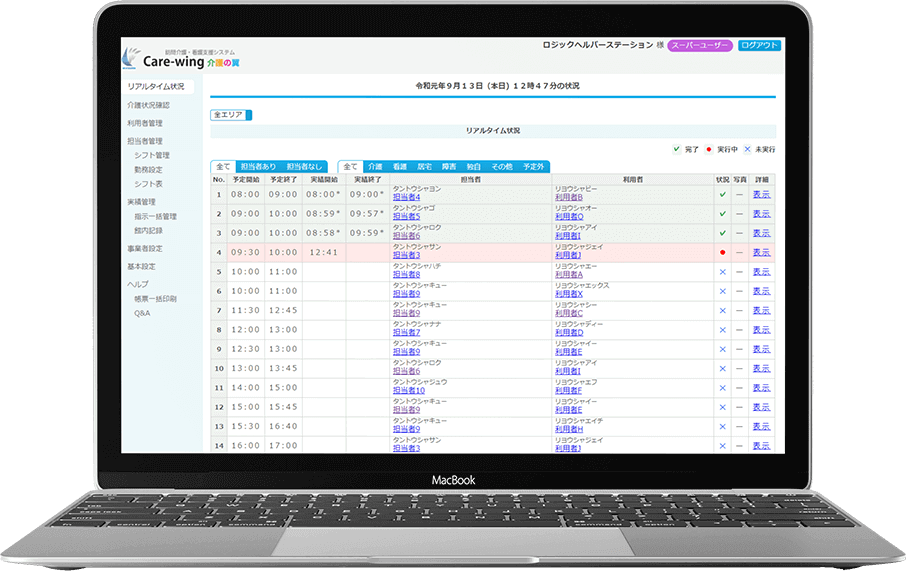Open the 全エリア area dropdown
Screen dimensions: 906x571
232,115
